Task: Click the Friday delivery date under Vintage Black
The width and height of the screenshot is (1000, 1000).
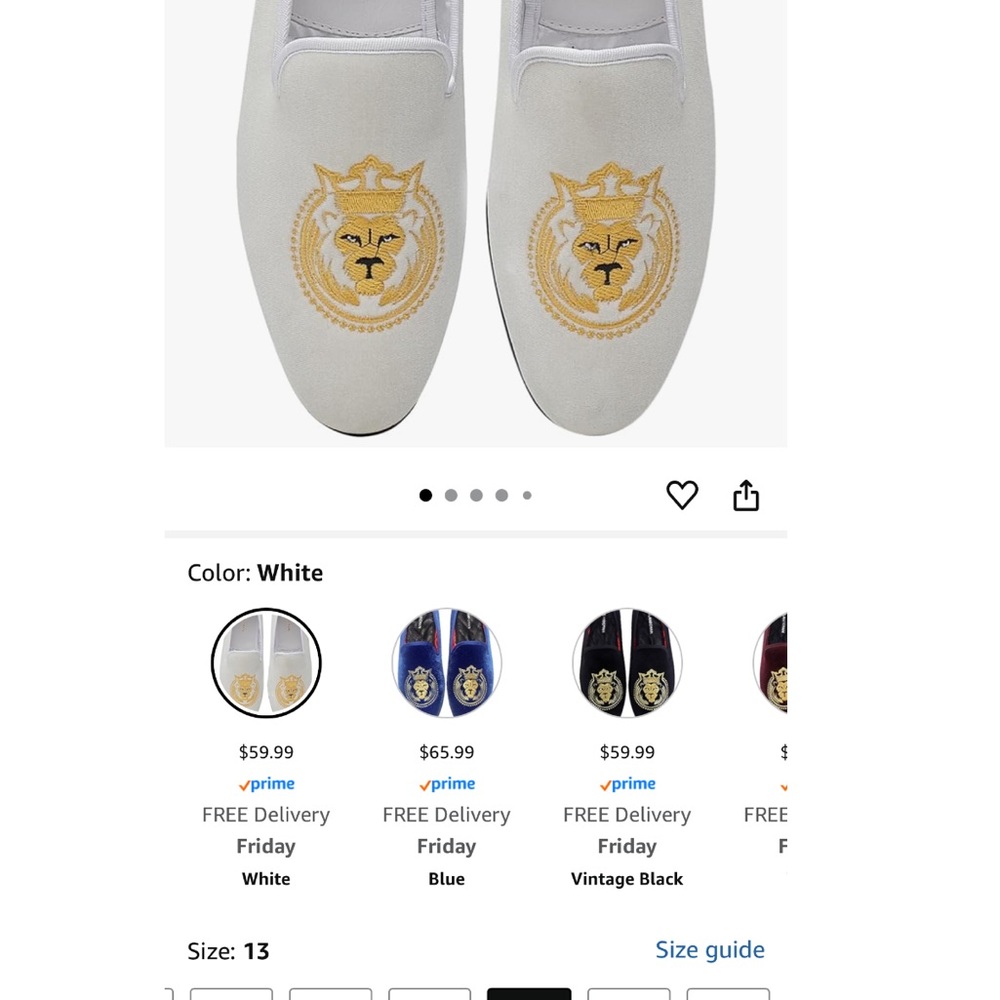Action: pyautogui.click(x=627, y=846)
